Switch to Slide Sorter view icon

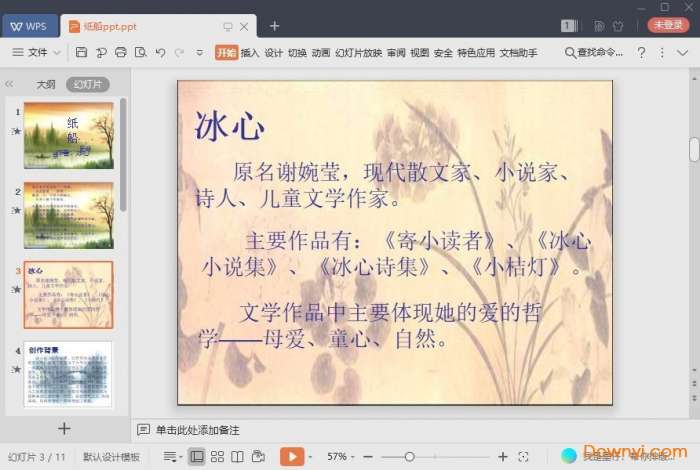(217, 456)
